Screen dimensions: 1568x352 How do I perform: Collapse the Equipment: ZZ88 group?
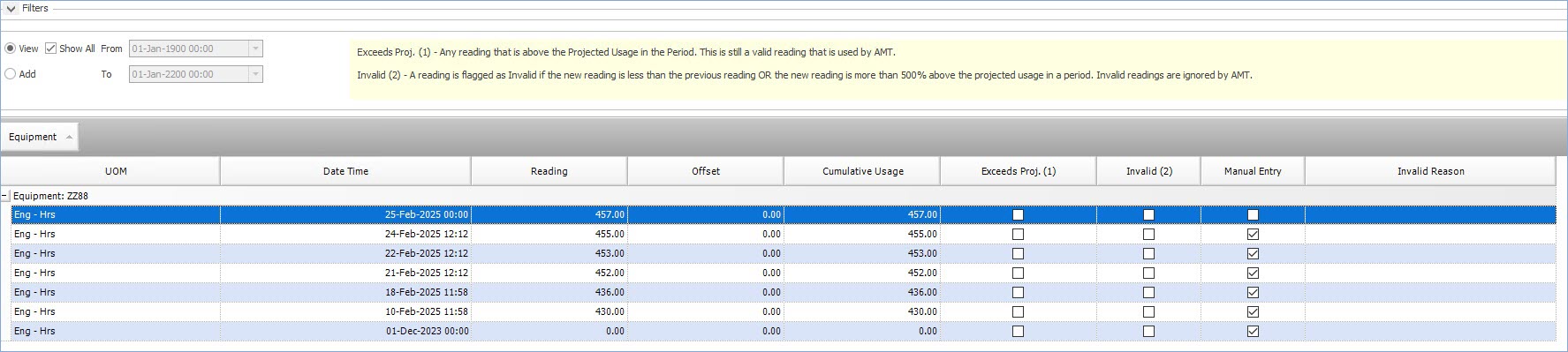pyautogui.click(x=5, y=196)
